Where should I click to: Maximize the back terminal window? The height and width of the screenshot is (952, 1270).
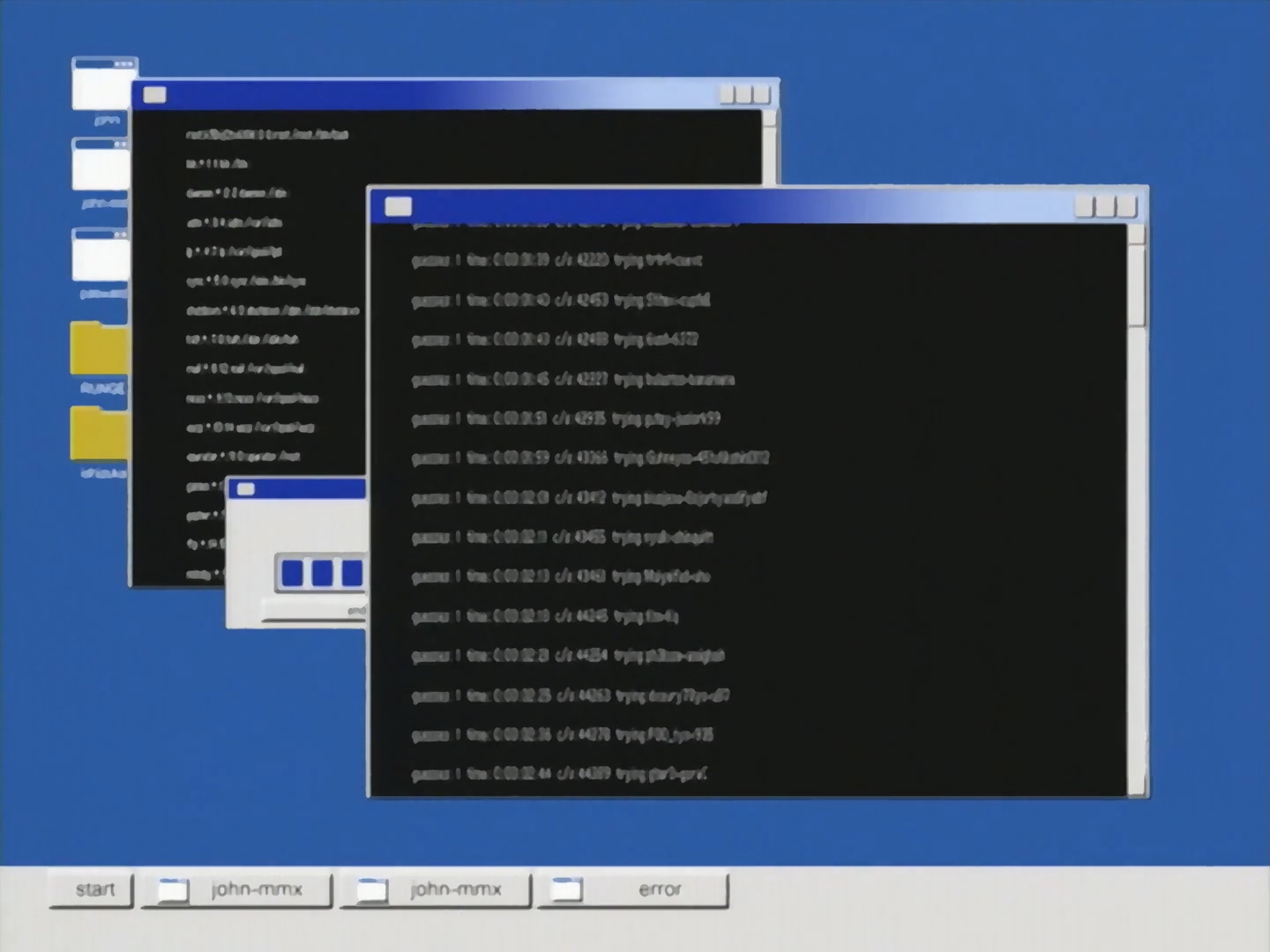click(745, 94)
